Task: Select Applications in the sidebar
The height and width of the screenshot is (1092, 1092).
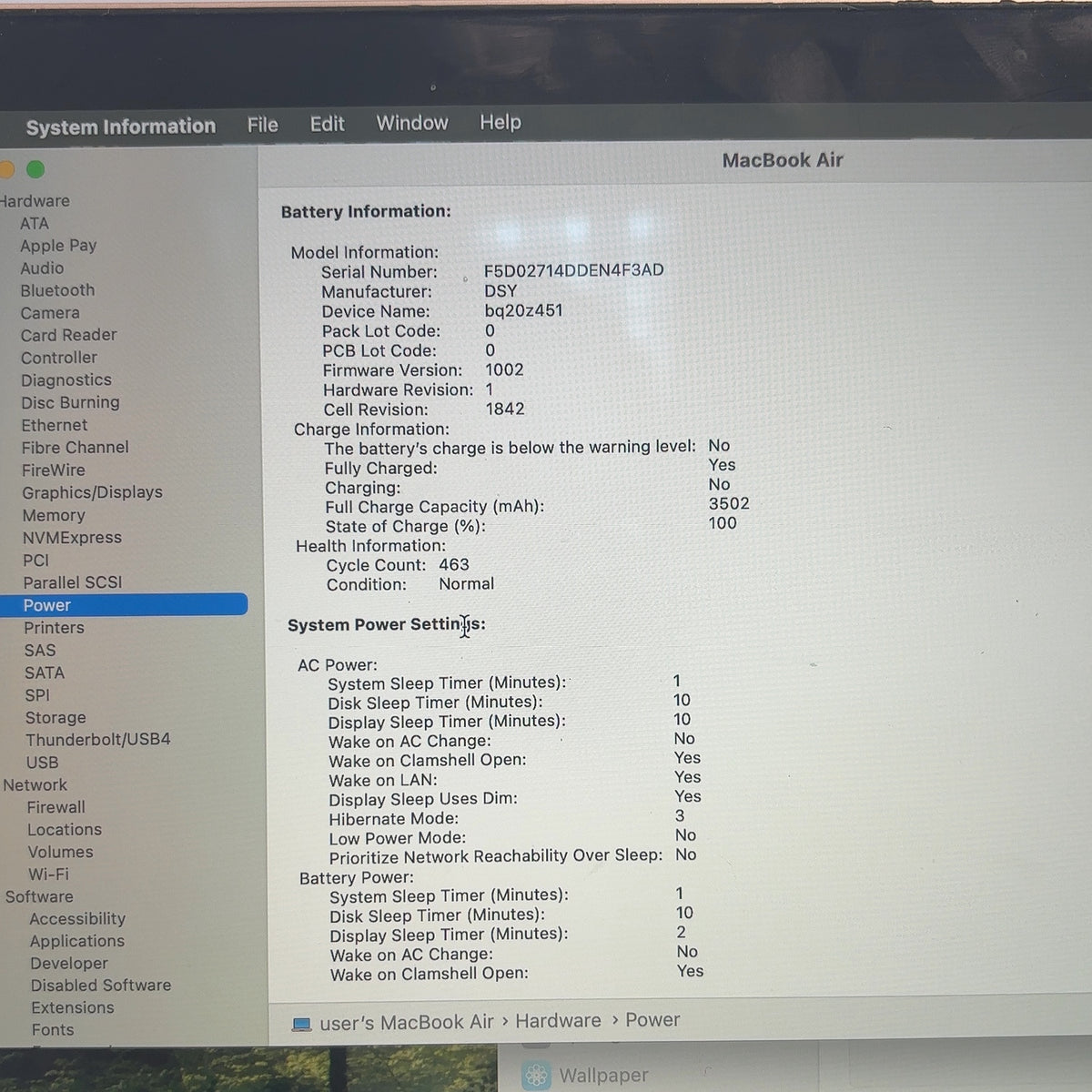Action: (x=77, y=941)
